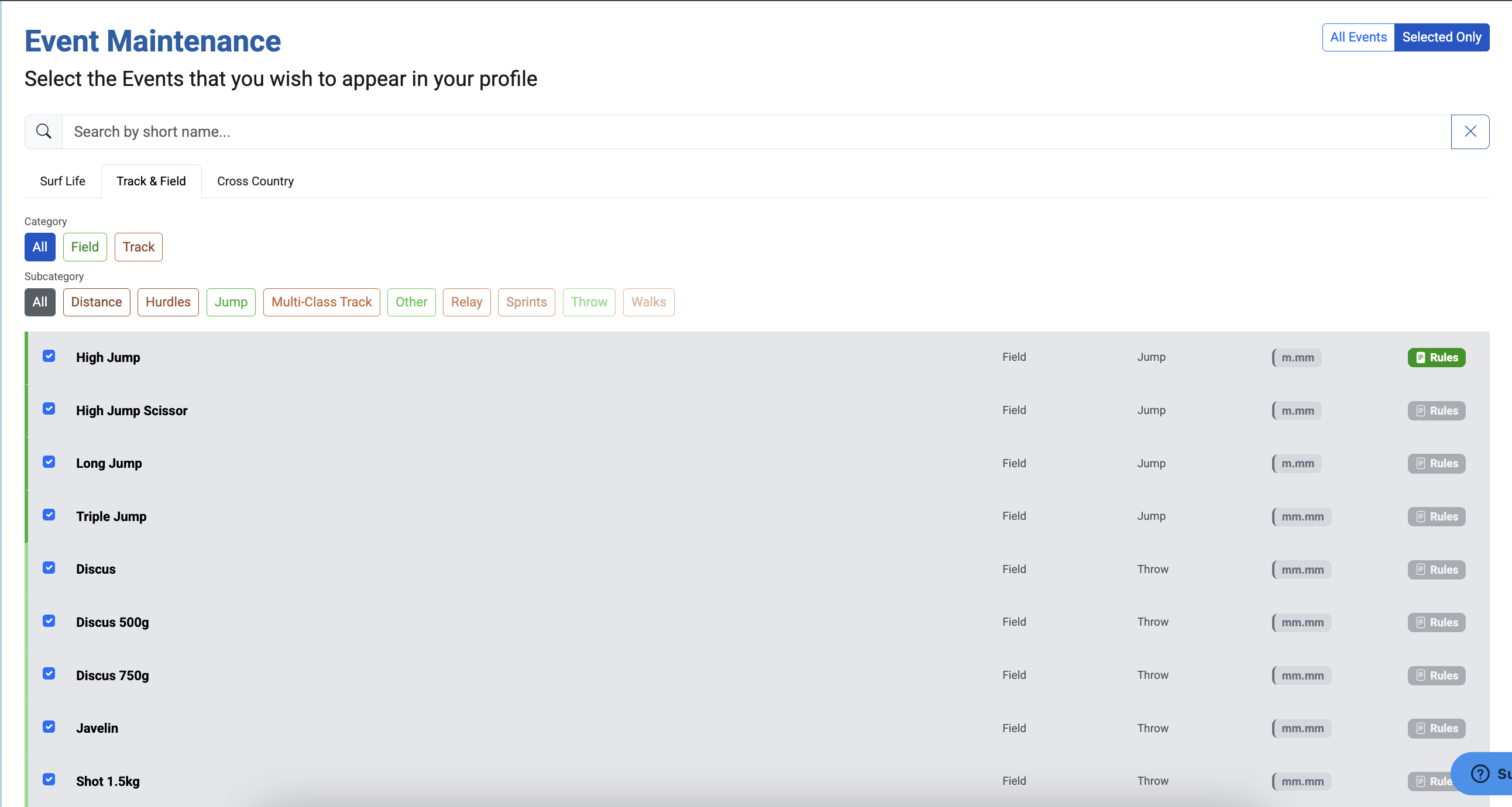Image resolution: width=1512 pixels, height=807 pixels.
Task: Click the mm.mm format badge for Triple Jump
Action: pos(1302,517)
